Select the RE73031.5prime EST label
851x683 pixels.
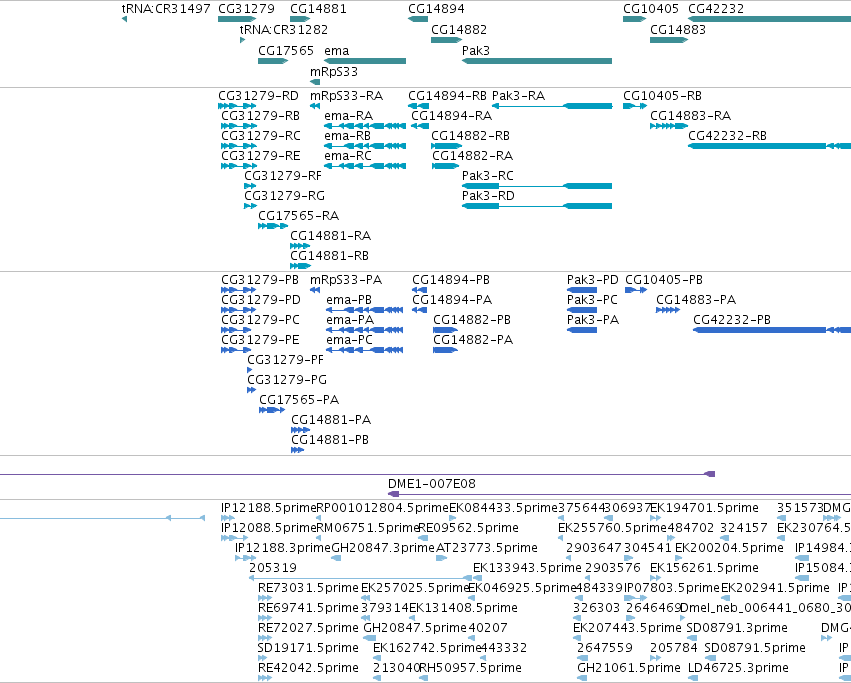tap(308, 589)
